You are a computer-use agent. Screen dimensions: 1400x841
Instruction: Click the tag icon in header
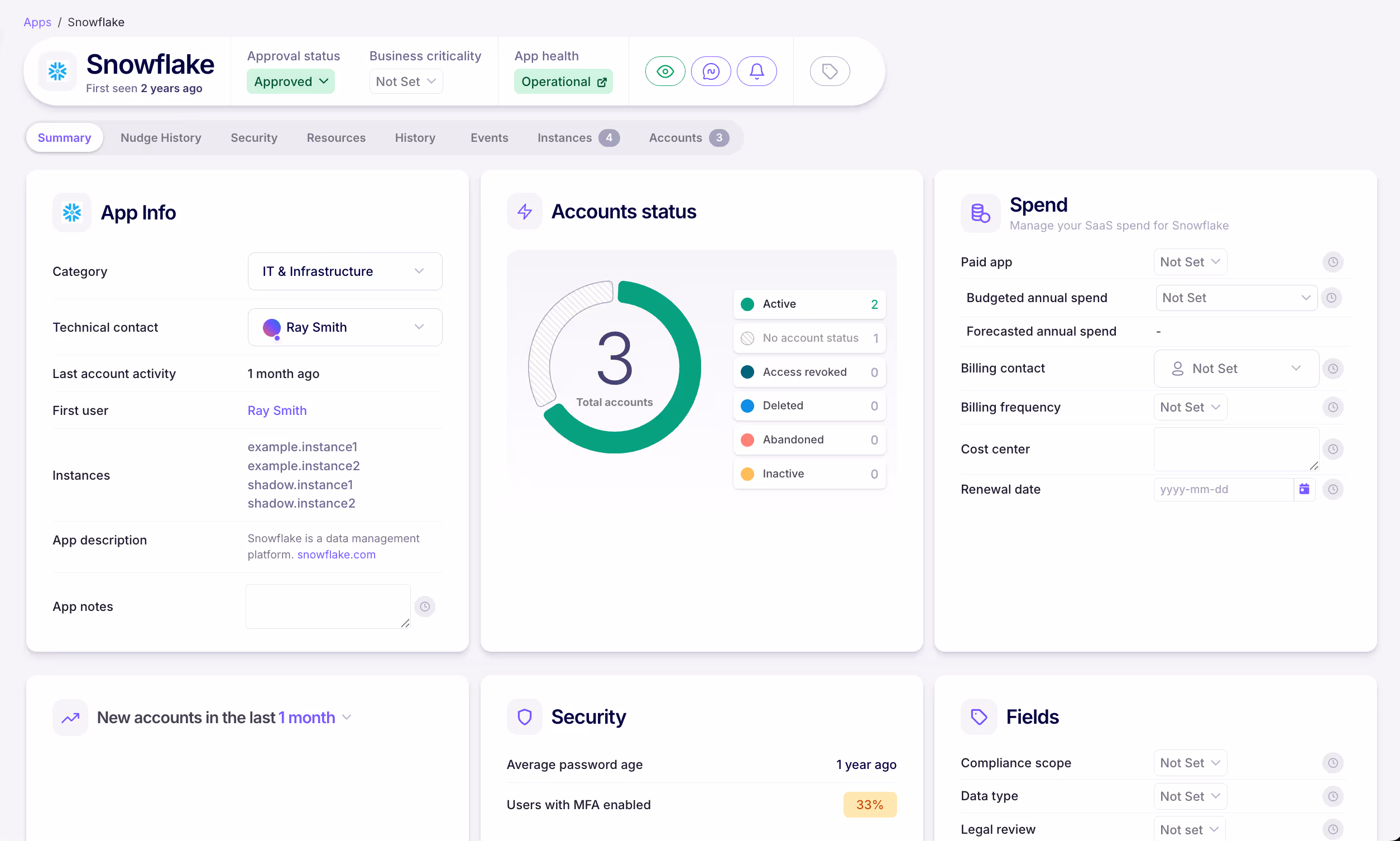coord(830,71)
